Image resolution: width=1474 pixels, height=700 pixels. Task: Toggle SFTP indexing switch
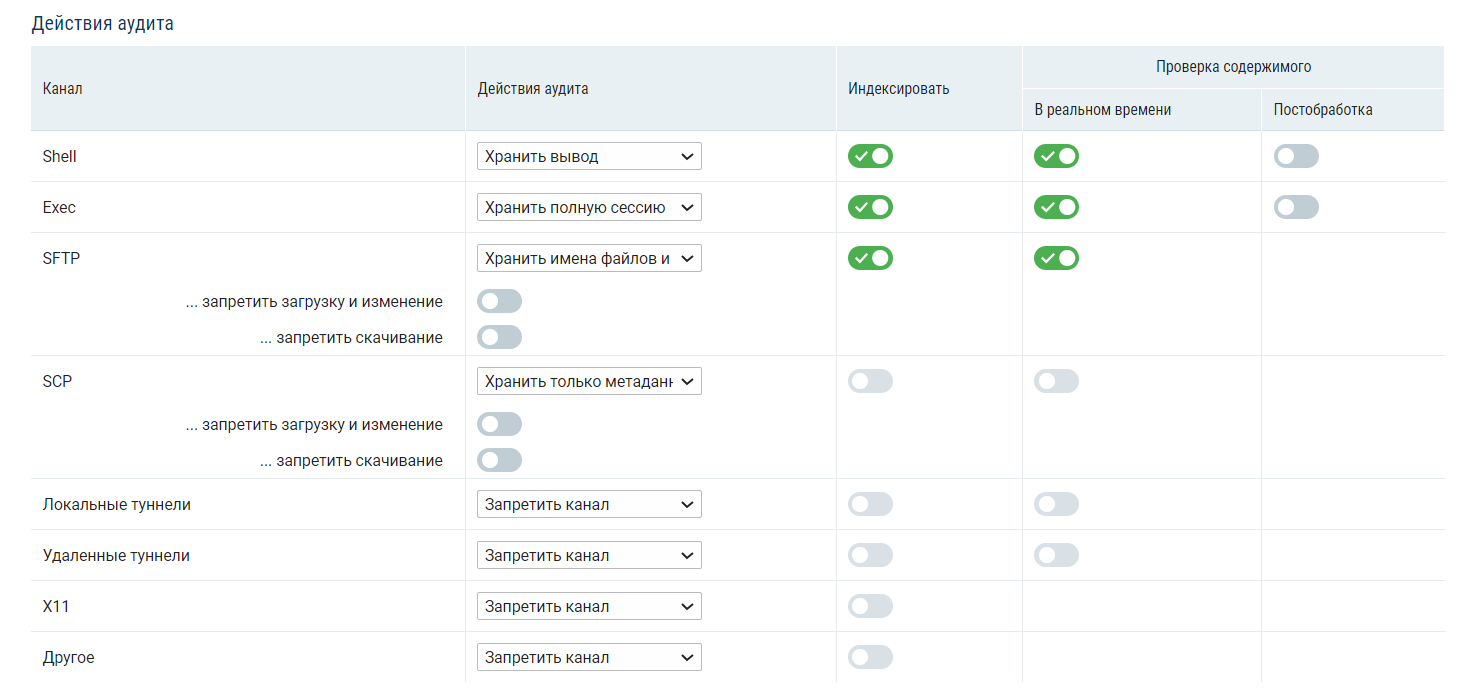coord(870,258)
